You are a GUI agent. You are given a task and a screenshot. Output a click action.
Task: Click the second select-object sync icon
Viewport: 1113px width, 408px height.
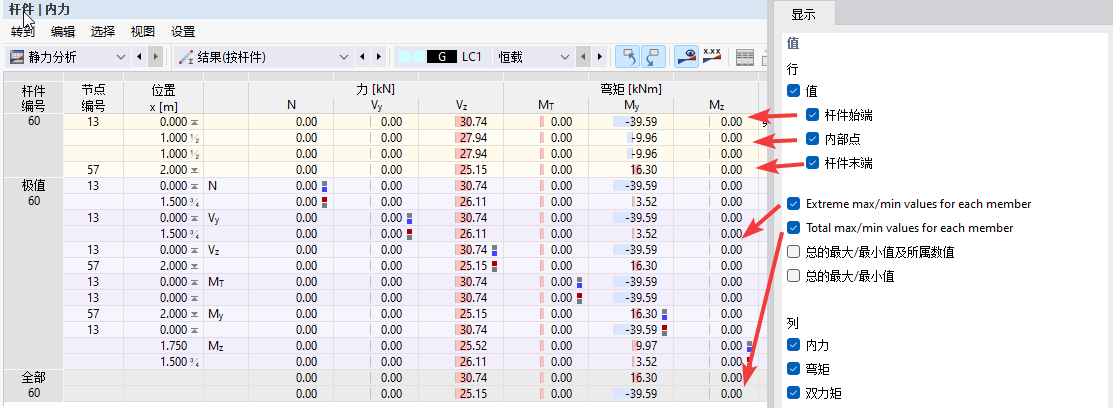pos(653,57)
